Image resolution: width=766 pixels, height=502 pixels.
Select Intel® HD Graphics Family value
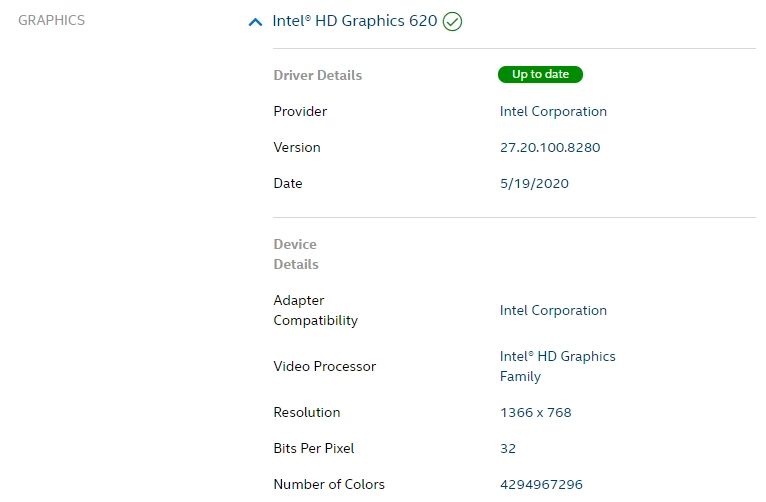pos(557,366)
